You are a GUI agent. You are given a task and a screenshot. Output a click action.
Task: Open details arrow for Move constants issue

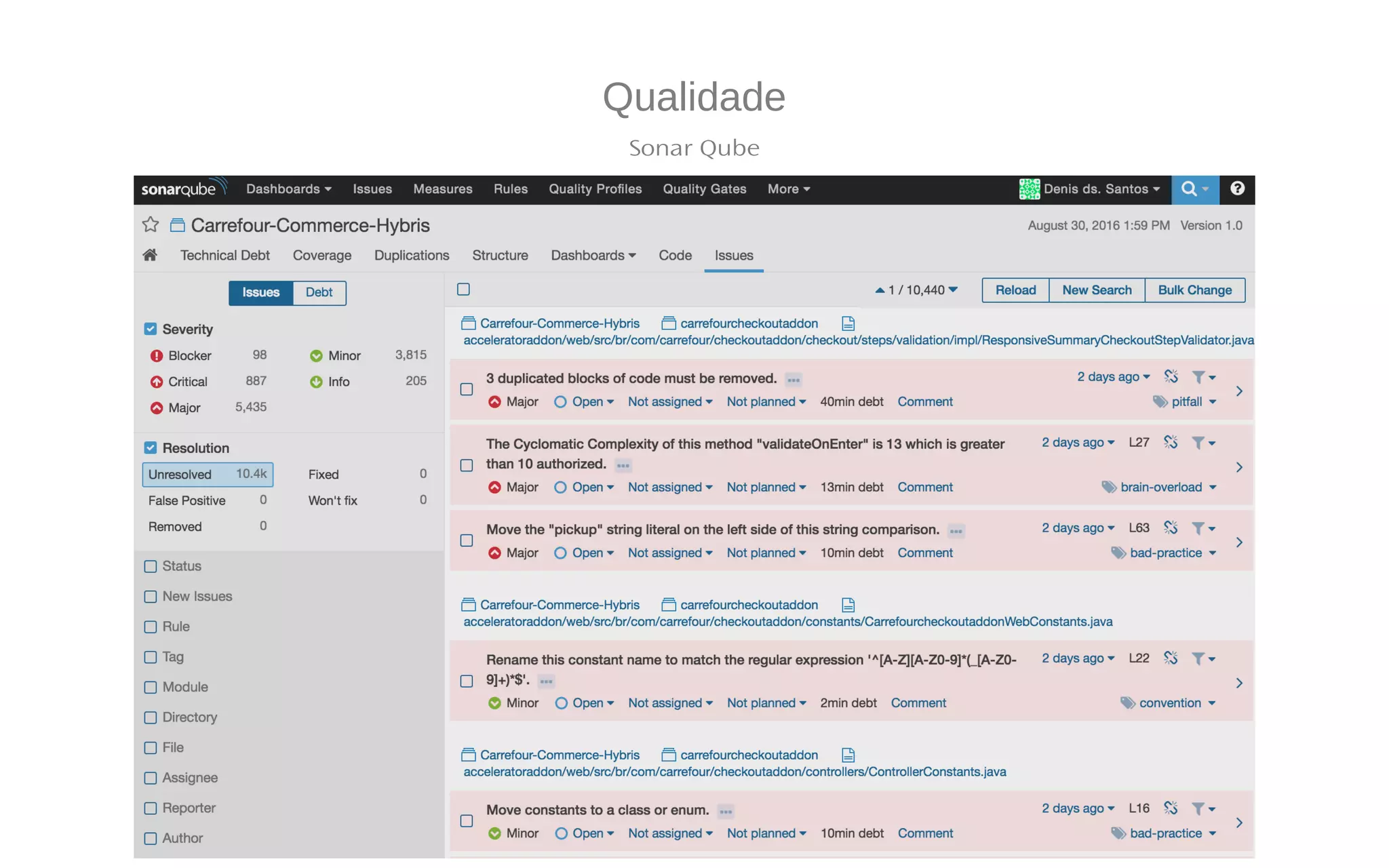click(1239, 823)
